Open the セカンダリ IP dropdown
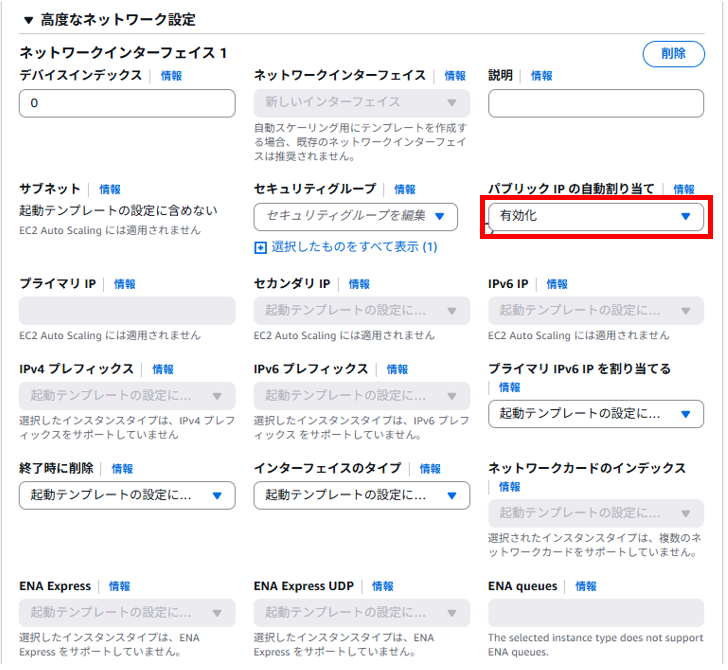 [361, 311]
